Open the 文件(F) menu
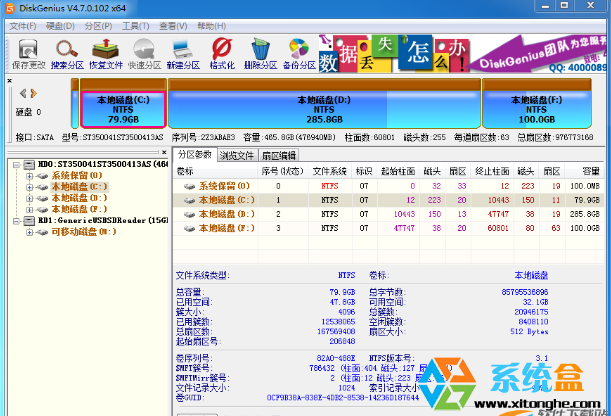 point(22,24)
